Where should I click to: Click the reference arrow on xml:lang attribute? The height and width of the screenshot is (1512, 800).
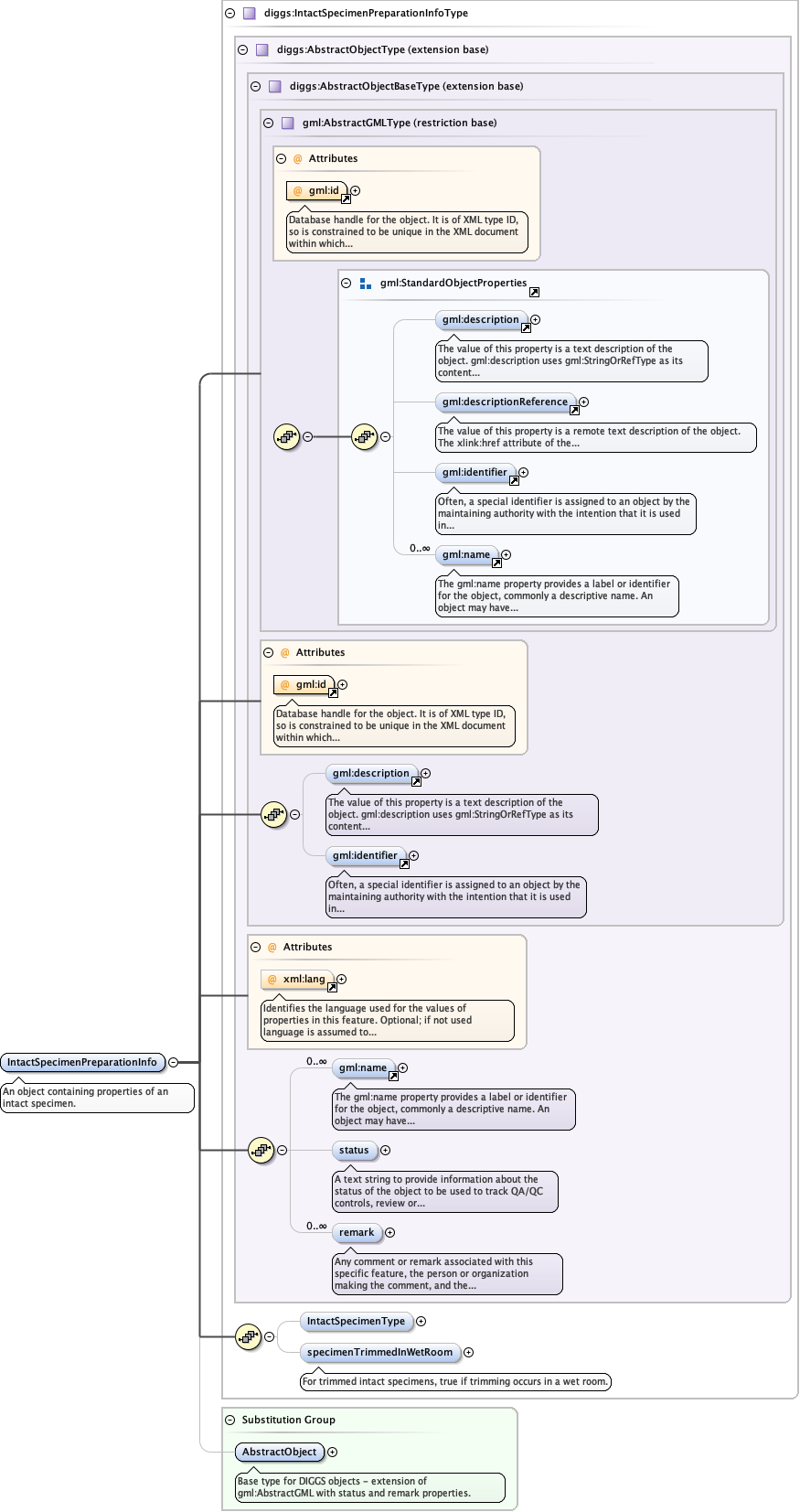pyautogui.click(x=332, y=987)
